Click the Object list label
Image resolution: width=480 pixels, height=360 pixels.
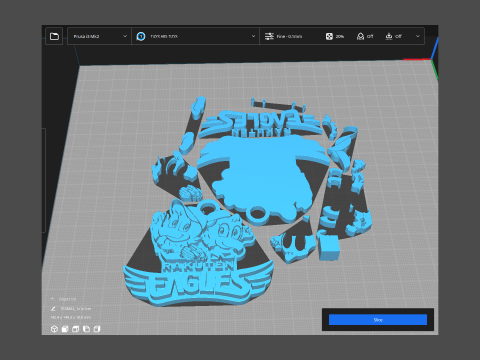tap(67, 299)
